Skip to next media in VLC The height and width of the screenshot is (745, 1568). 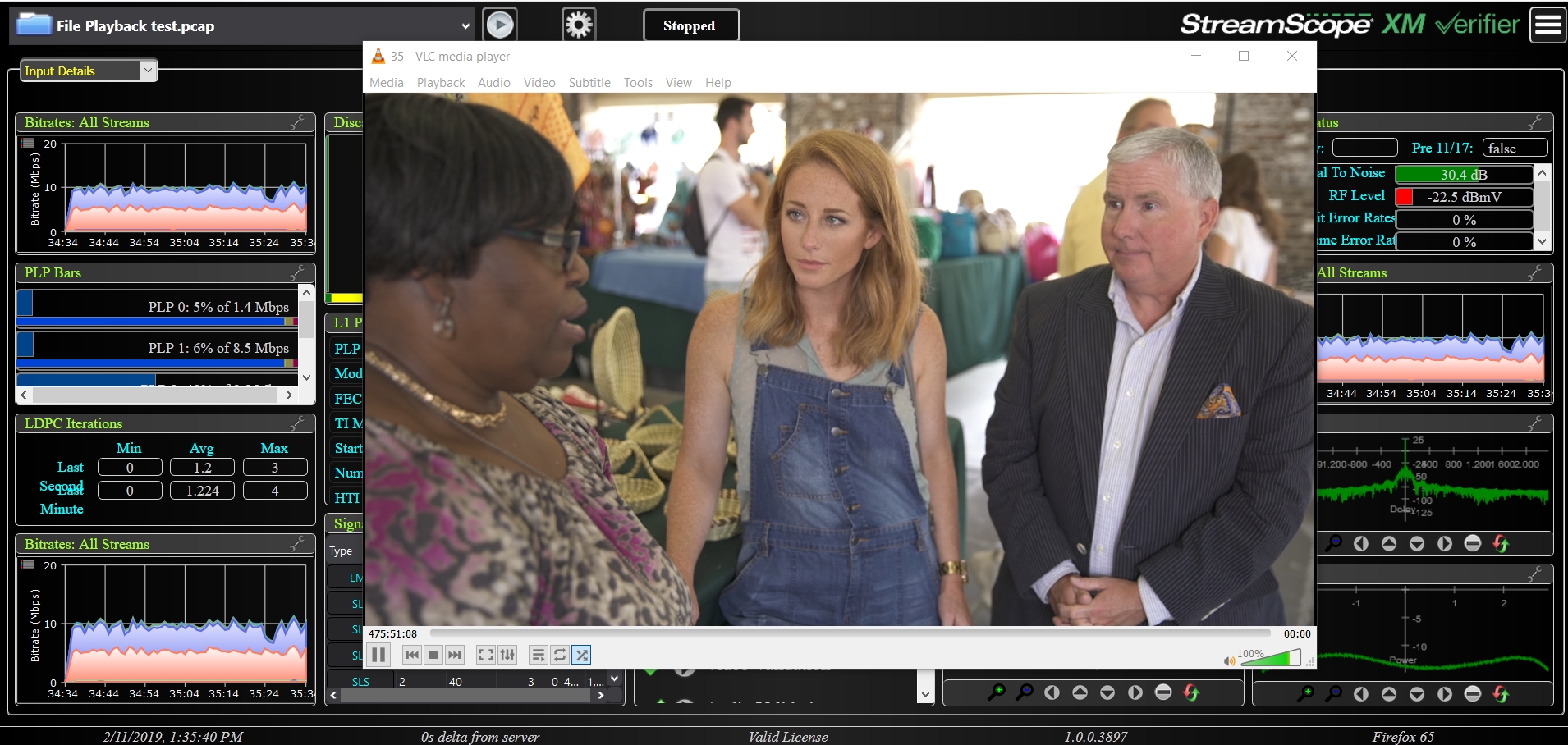coord(455,655)
